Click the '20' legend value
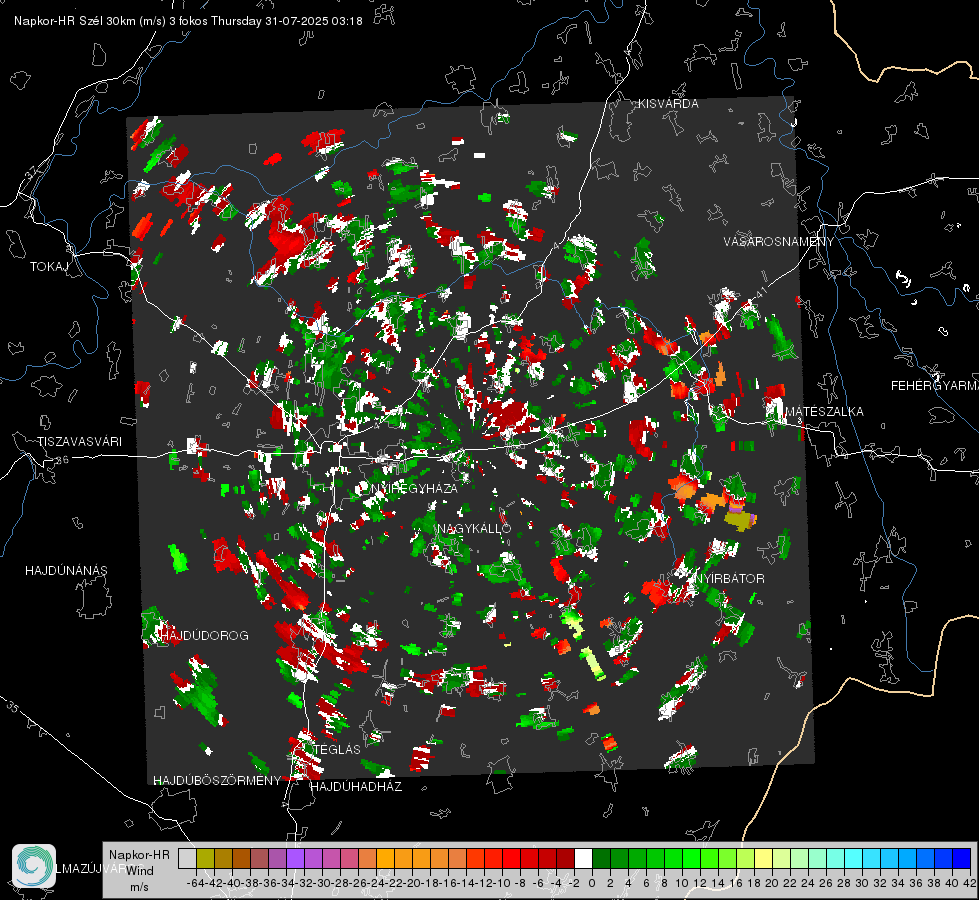This screenshot has height=900, width=979. 772,883
